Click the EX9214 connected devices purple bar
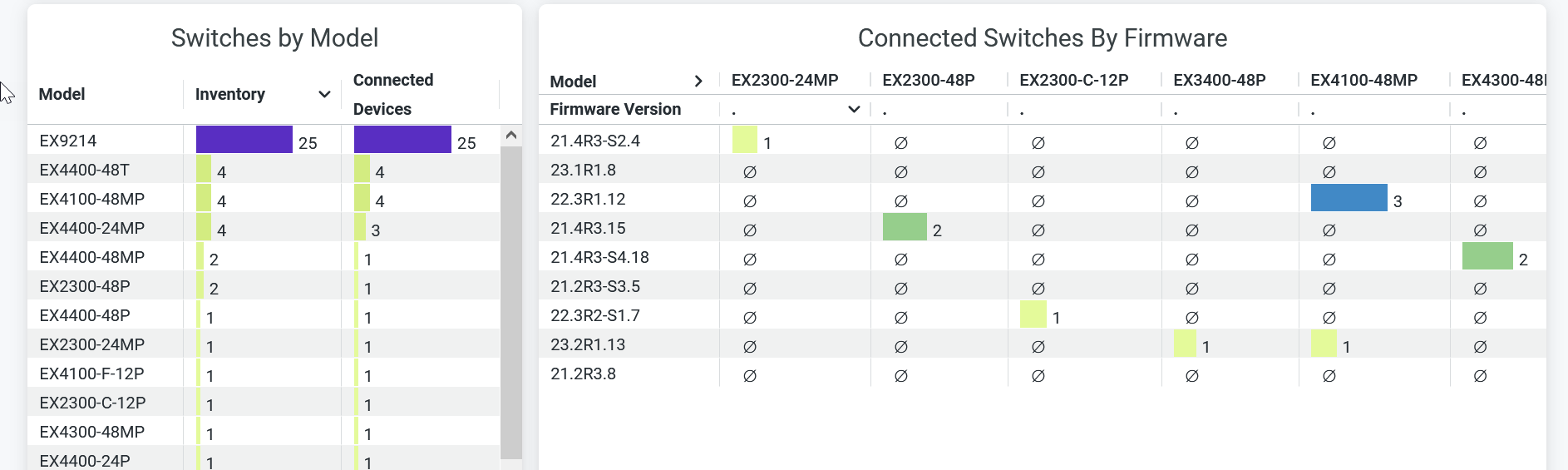This screenshot has height=470, width=1568. click(x=402, y=140)
